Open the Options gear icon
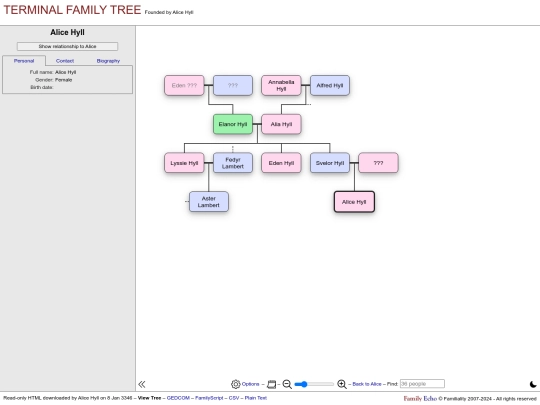The height and width of the screenshot is (405, 540). [x=236, y=384]
